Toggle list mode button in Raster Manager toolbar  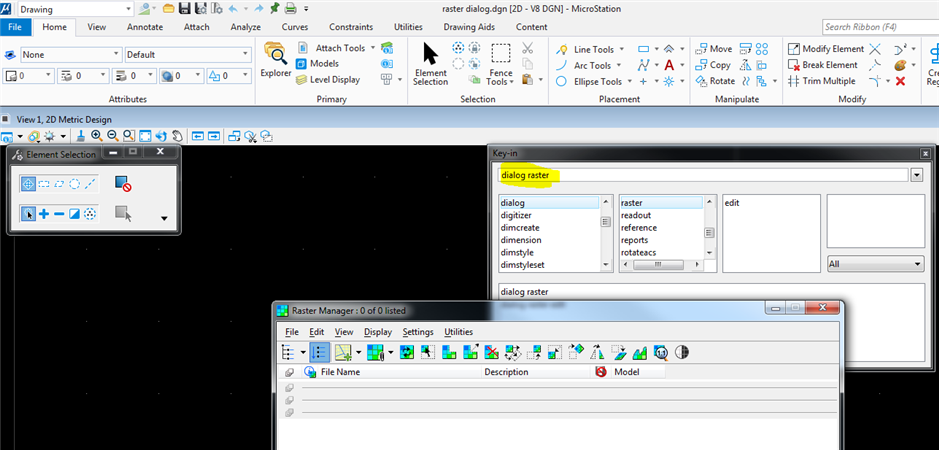(x=320, y=352)
